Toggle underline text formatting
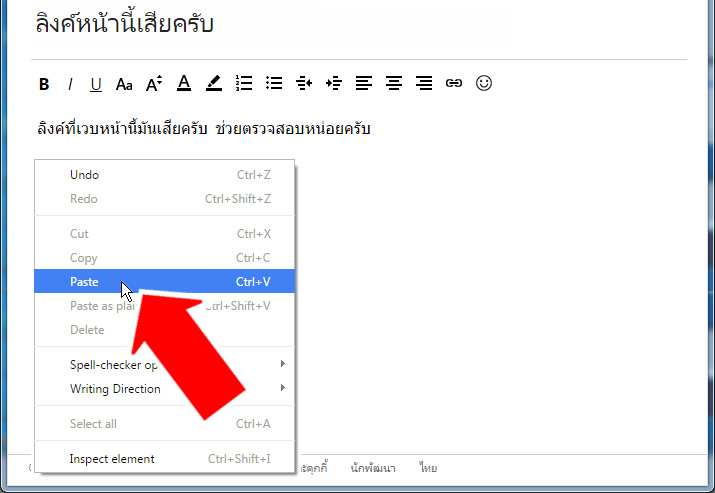The height and width of the screenshot is (493, 715). [96, 84]
